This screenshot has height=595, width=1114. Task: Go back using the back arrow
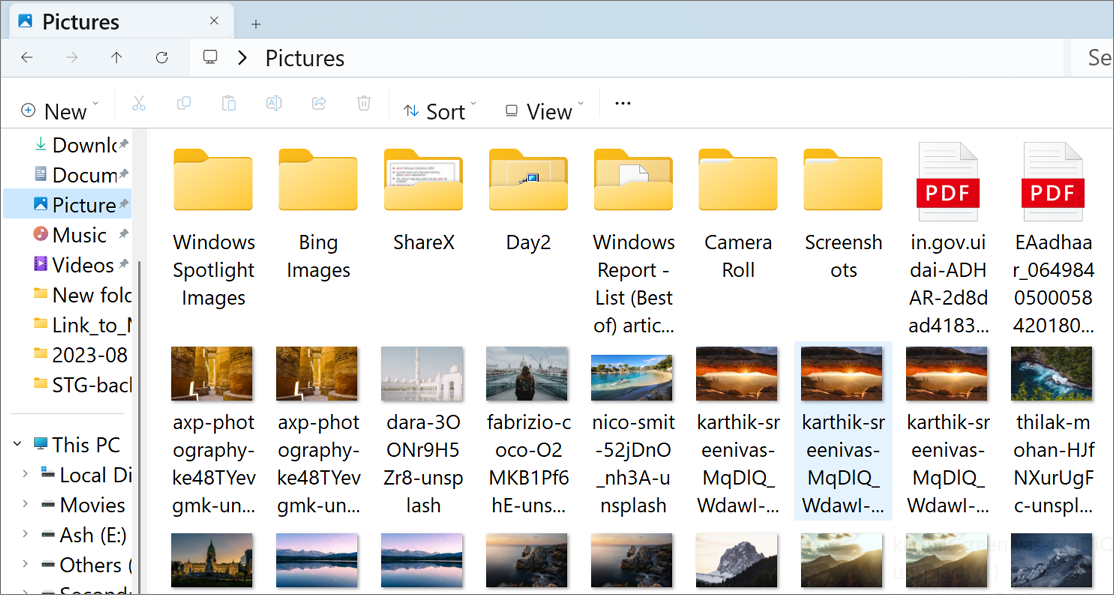(x=27, y=58)
